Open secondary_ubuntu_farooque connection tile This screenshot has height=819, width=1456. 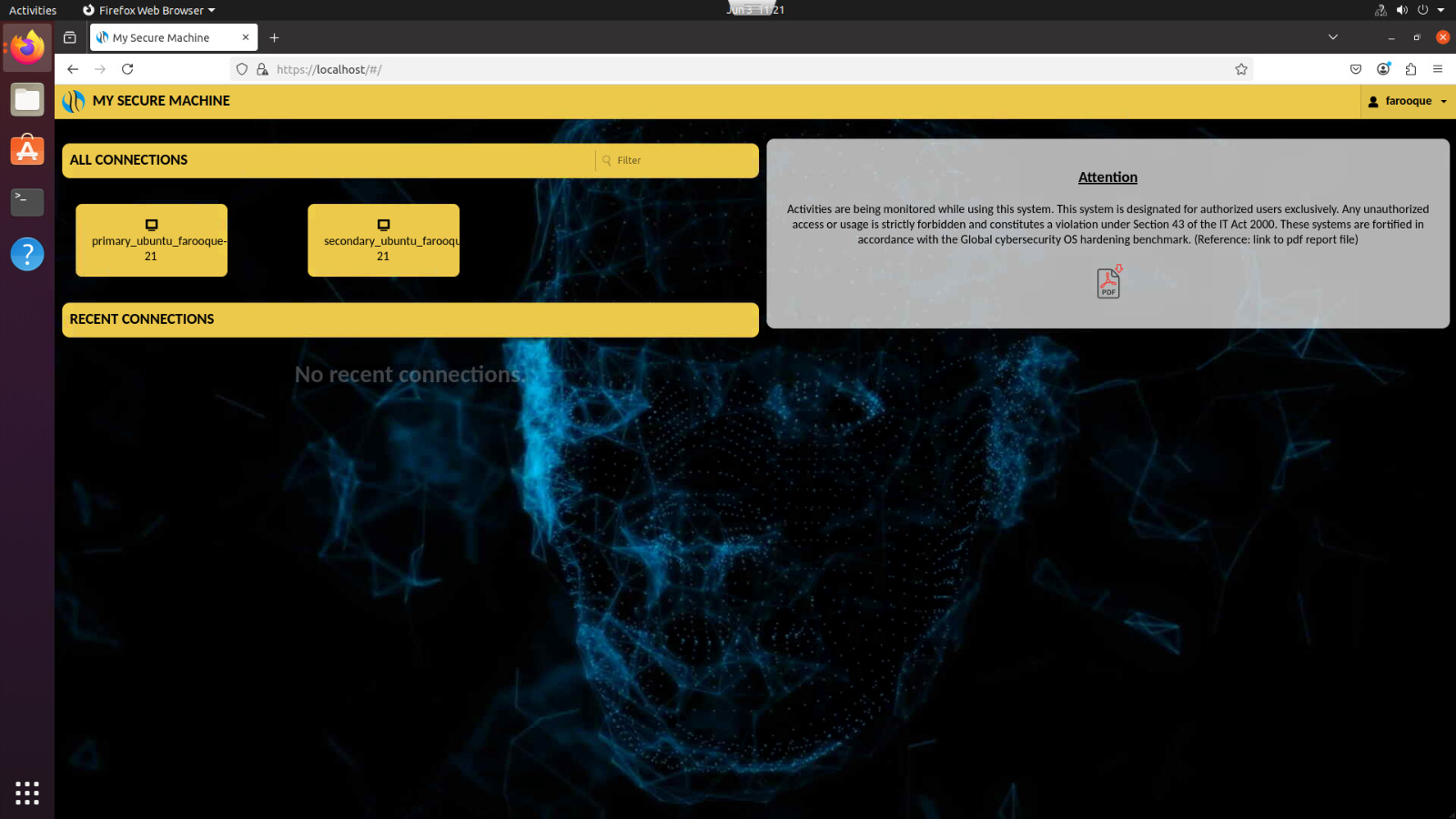383,240
